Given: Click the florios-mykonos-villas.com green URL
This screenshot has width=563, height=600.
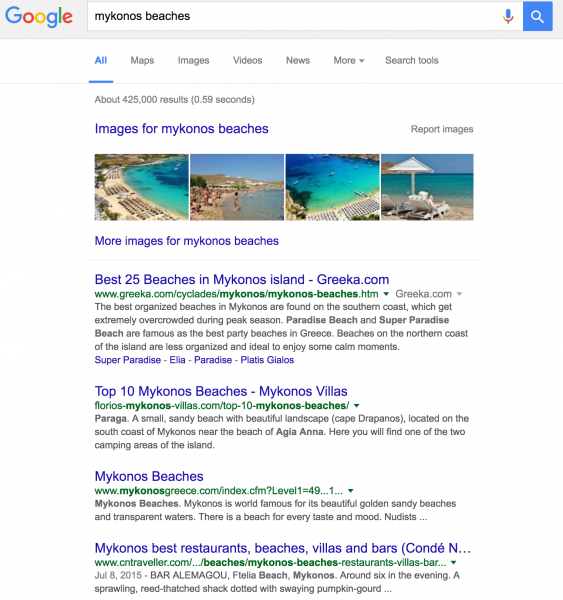Looking at the screenshot, I should tap(222, 406).
